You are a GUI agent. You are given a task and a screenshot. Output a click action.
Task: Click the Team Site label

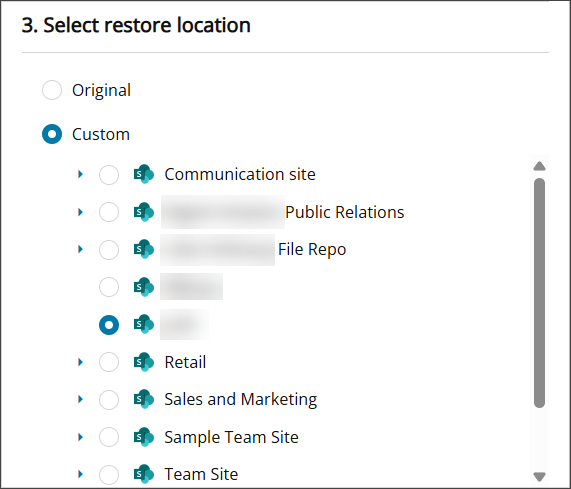[201, 474]
